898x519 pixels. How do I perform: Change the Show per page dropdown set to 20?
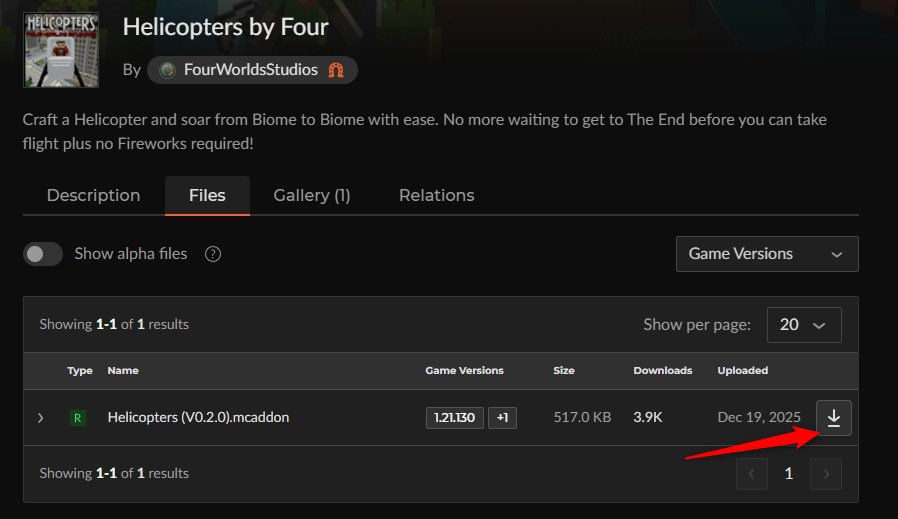click(x=804, y=325)
